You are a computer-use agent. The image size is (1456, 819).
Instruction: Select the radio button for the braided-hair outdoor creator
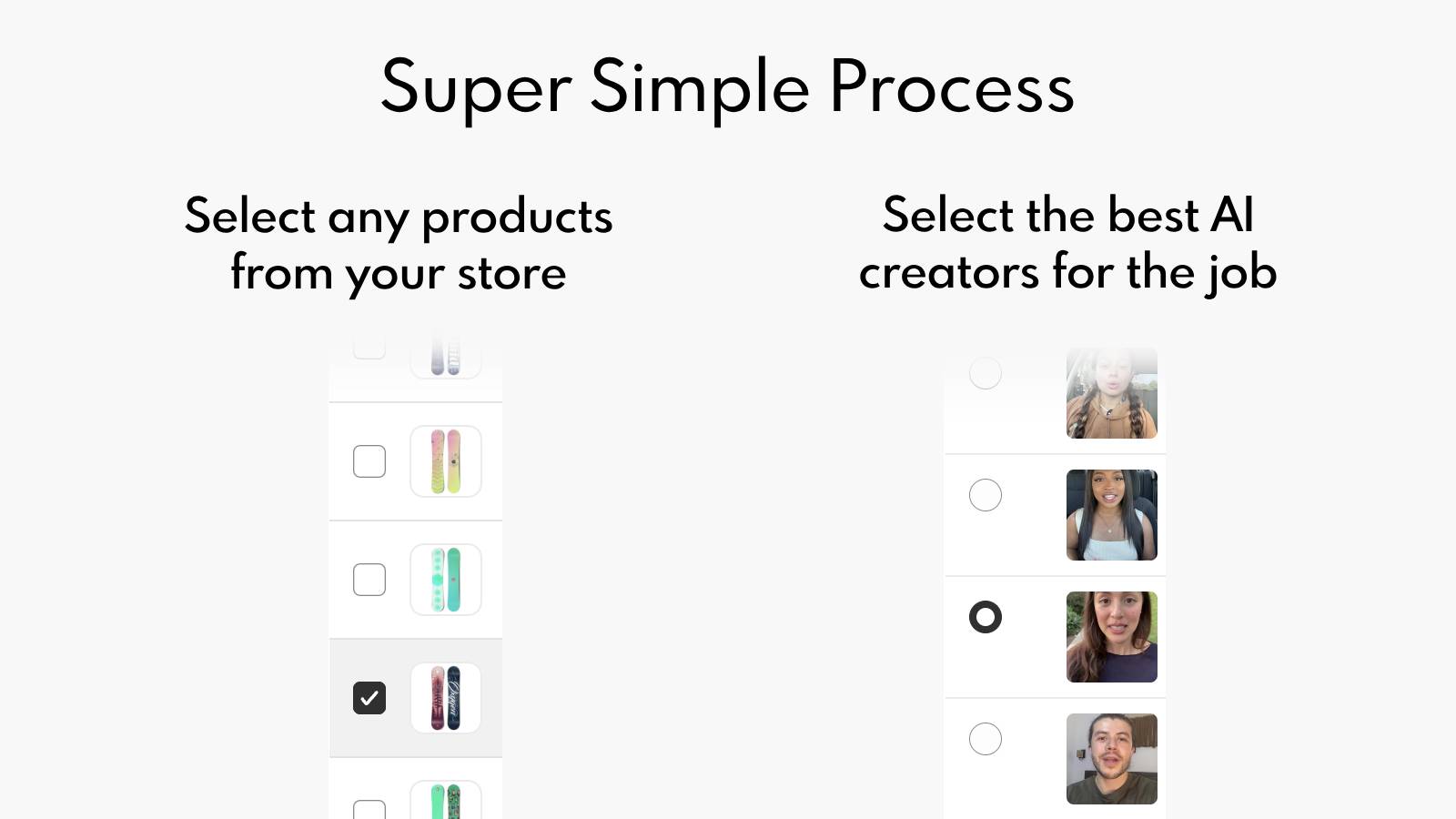[986, 373]
